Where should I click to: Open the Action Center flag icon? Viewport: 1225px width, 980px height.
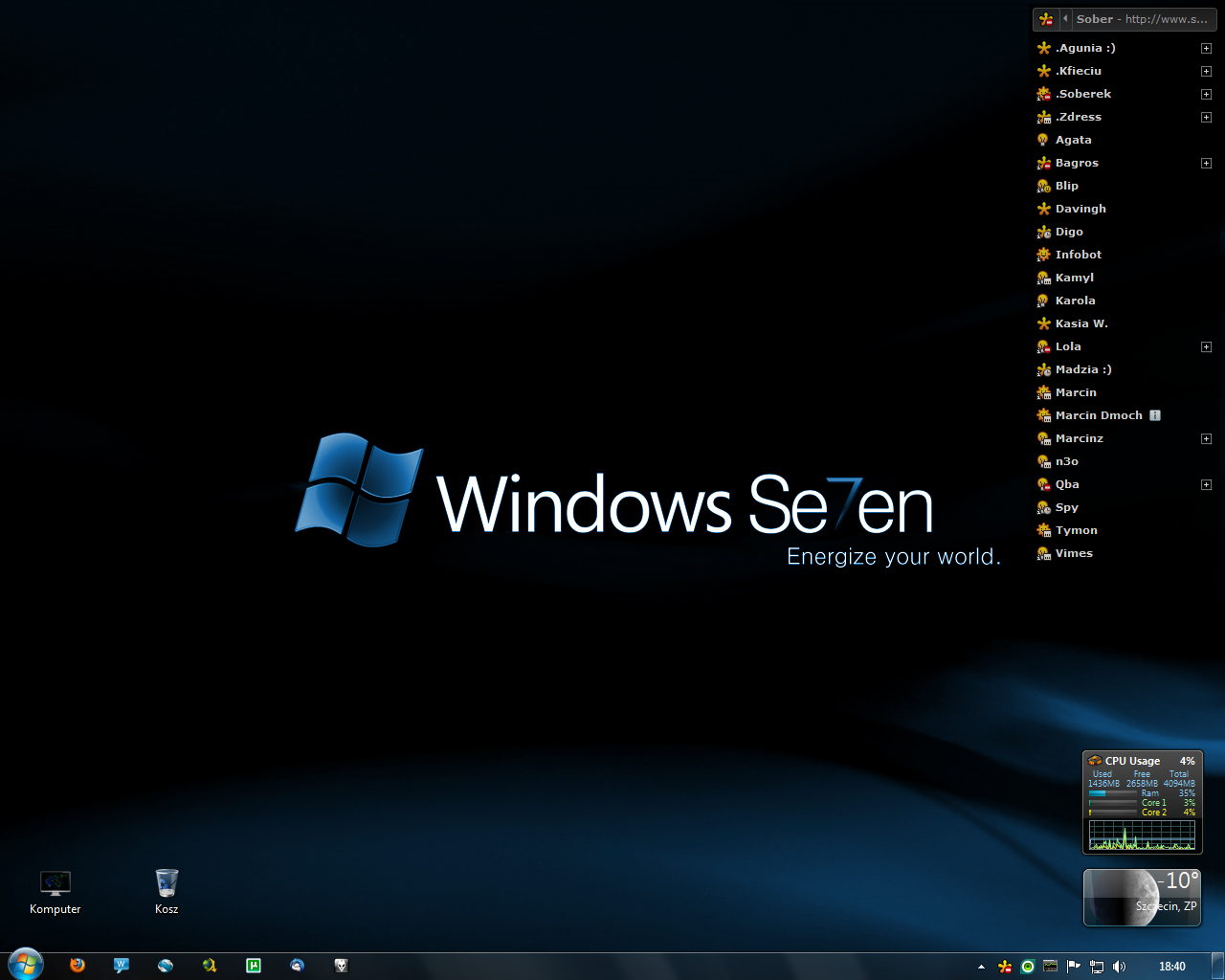coord(1074,967)
